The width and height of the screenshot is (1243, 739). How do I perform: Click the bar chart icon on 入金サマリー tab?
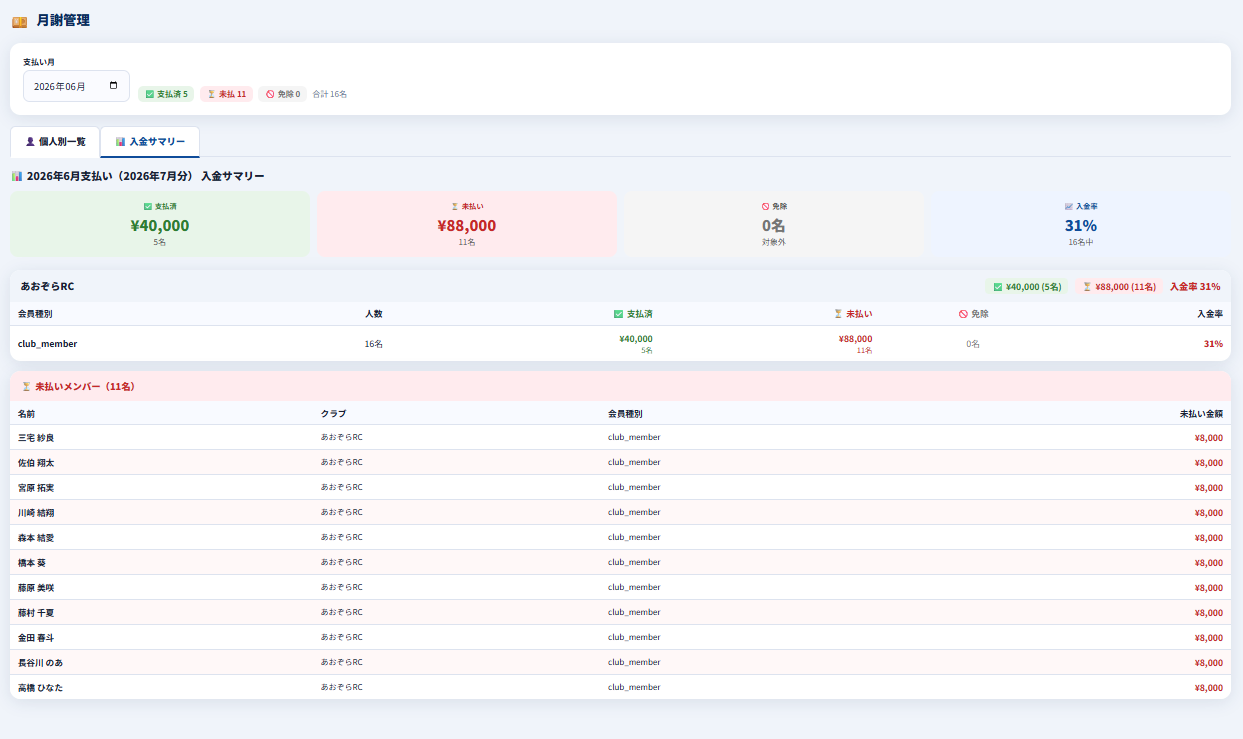click(120, 142)
